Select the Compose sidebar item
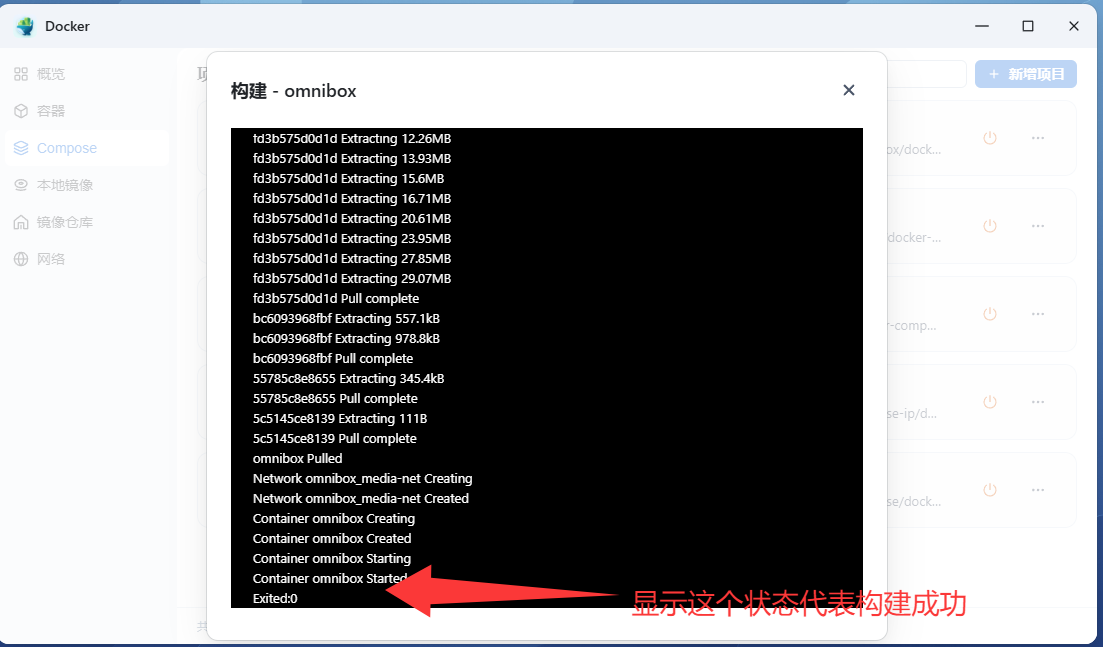 tap(87, 148)
